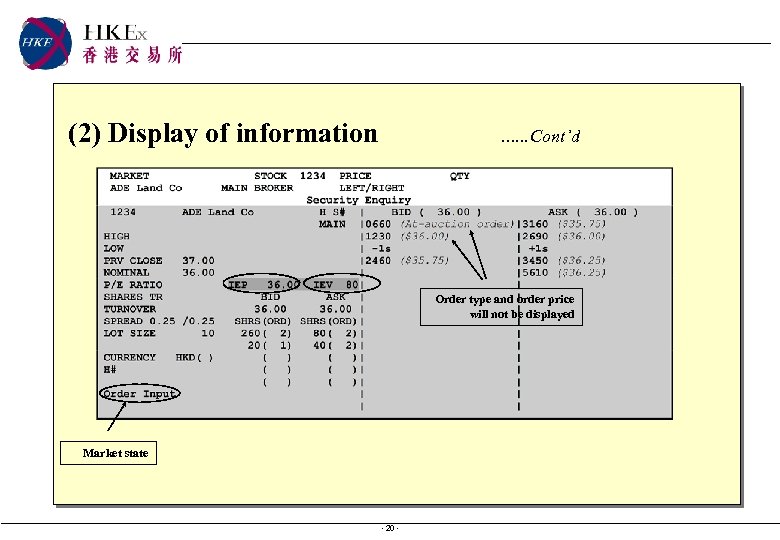The height and width of the screenshot is (540, 780).
Task: Click the ASK ( 36.00 ) queue header
Action: [593, 212]
